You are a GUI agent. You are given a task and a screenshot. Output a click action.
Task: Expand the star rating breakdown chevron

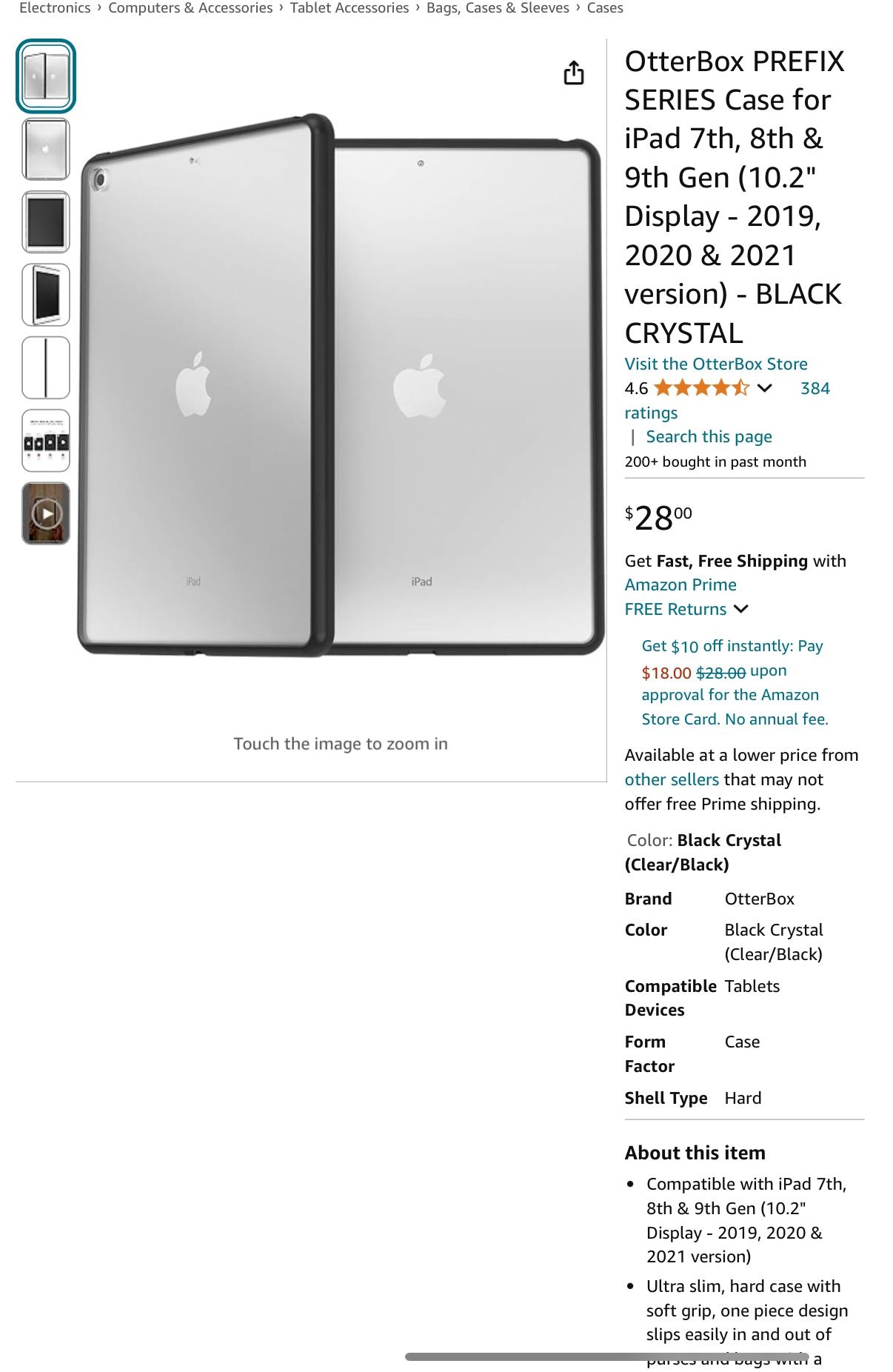pos(765,388)
